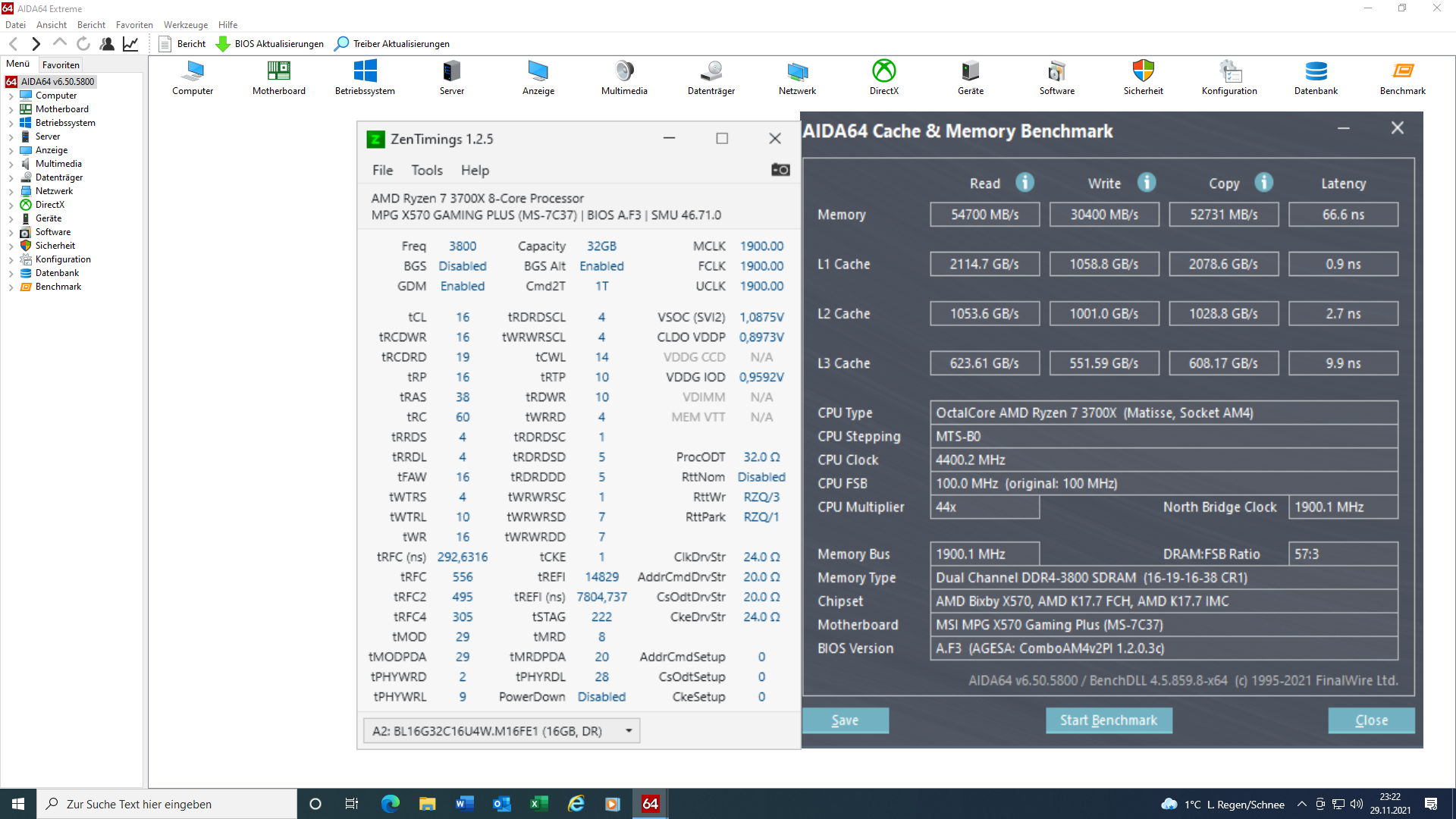Select the Benchmark icon on the toolbar
1456x819 pixels.
coord(1403,76)
